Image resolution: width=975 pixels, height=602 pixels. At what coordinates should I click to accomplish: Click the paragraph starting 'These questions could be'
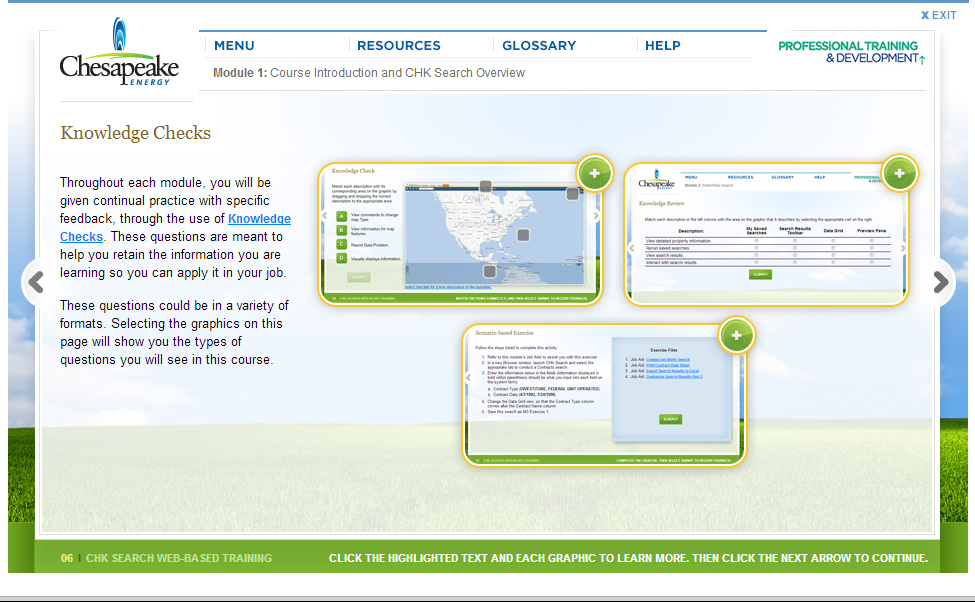click(174, 333)
